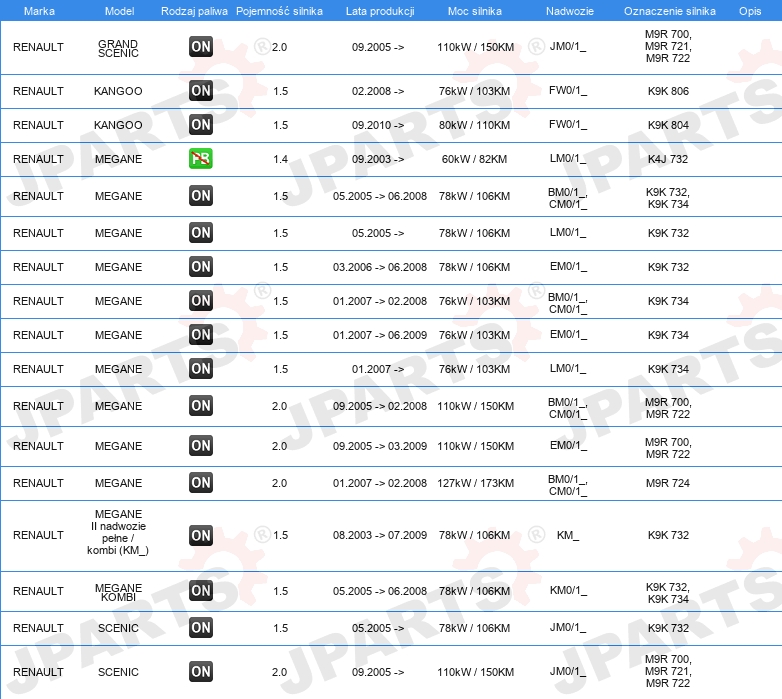This screenshot has height=699, width=782.
Task: Click the 127kW / 173KM power value
Action: click(475, 483)
